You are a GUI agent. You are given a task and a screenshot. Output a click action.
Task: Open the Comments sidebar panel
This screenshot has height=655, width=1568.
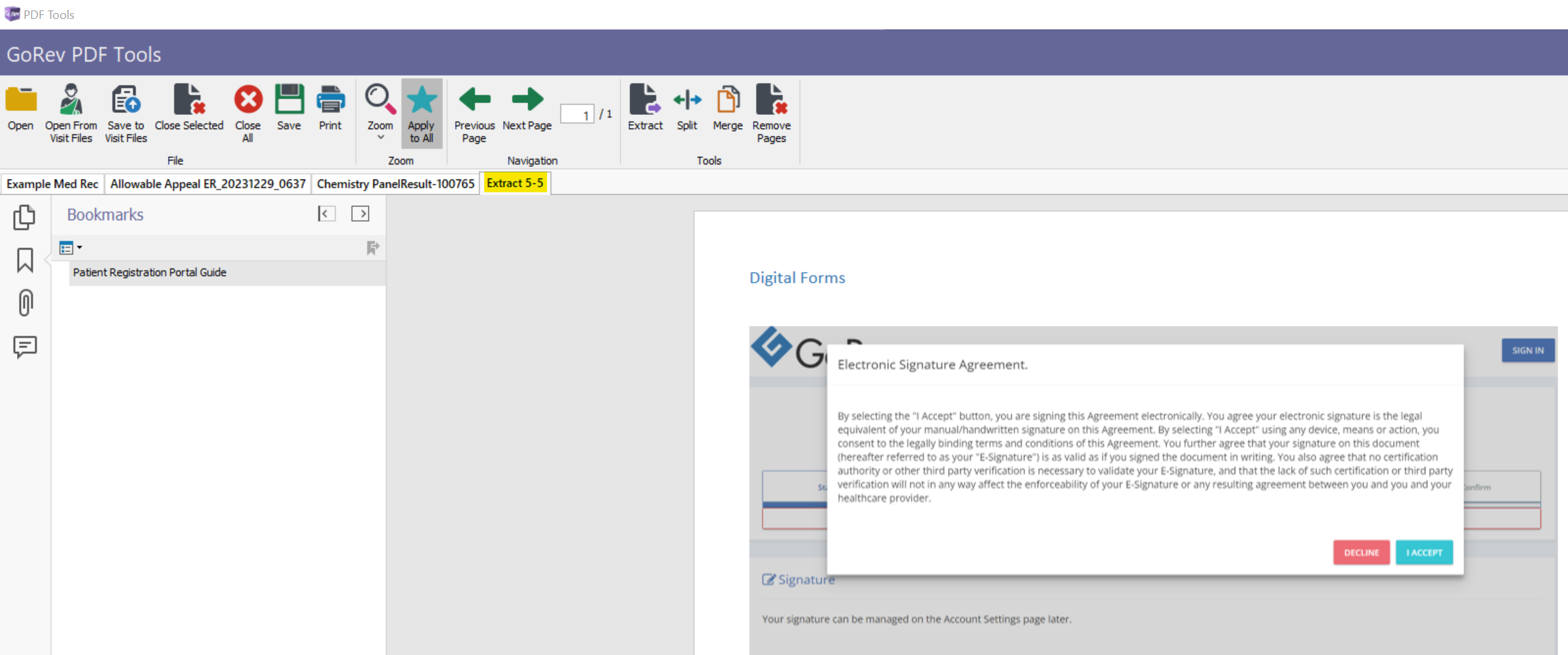coord(25,346)
